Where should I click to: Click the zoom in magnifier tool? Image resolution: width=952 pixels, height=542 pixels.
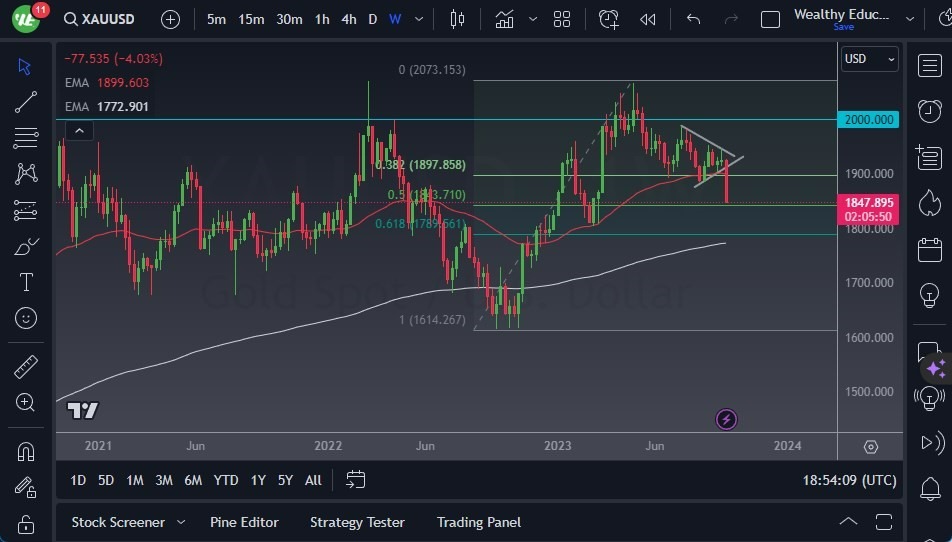[26, 402]
